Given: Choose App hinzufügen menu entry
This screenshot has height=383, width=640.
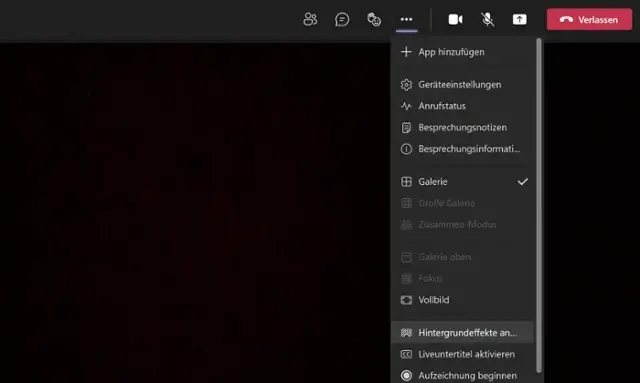Looking at the screenshot, I should tap(462, 52).
